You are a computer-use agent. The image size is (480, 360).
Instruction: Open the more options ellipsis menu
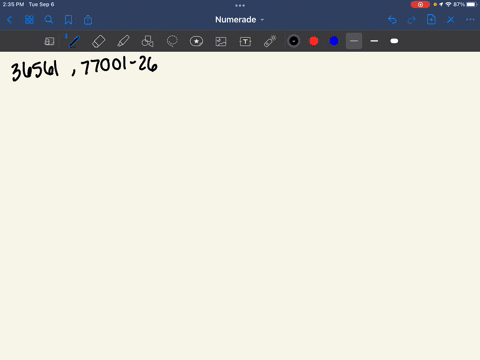click(470, 20)
